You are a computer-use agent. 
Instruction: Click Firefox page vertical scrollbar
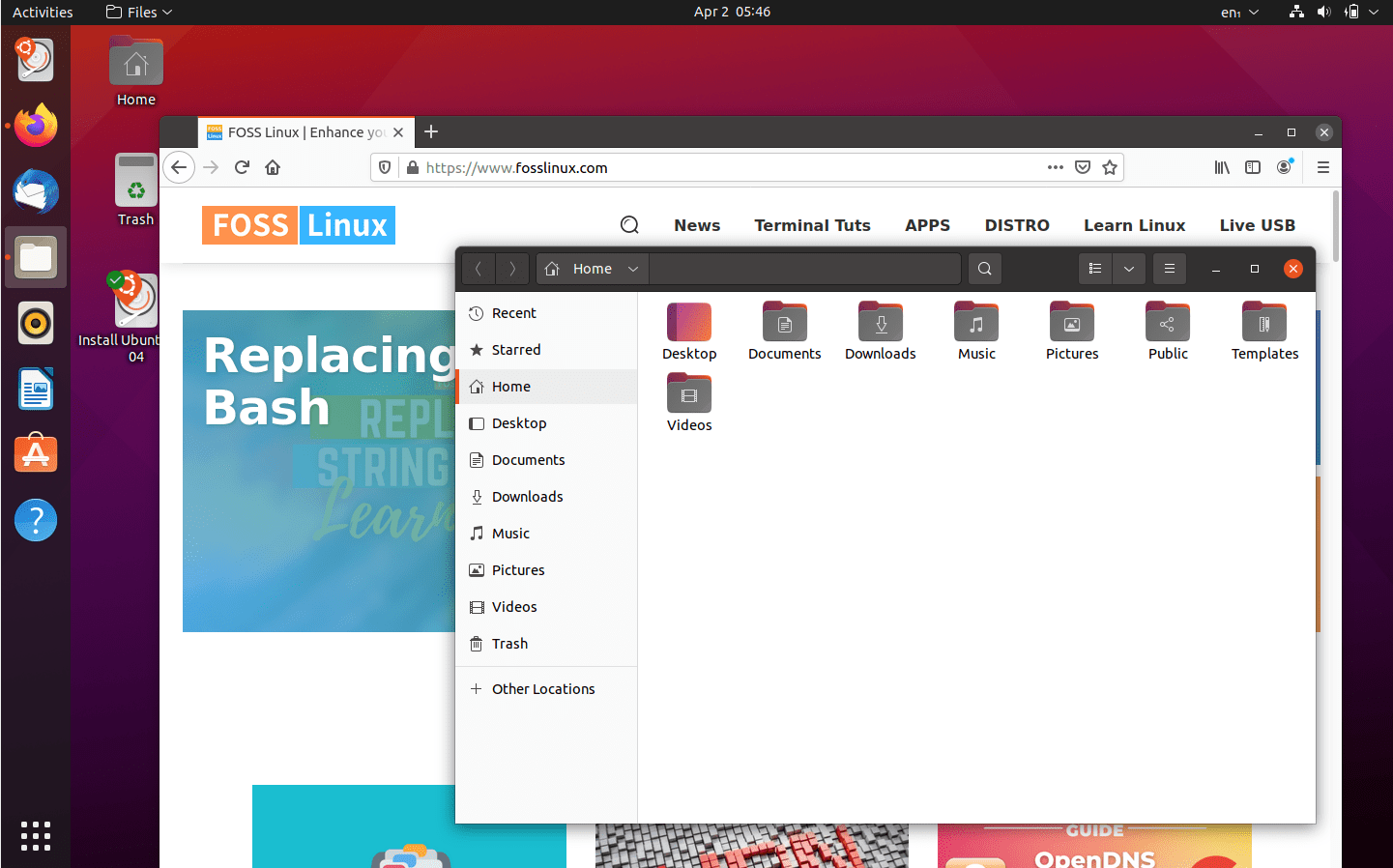pos(1336,226)
